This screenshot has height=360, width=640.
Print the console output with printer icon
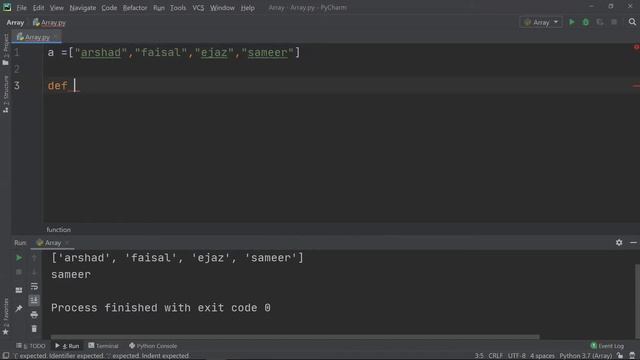[x=34, y=315]
